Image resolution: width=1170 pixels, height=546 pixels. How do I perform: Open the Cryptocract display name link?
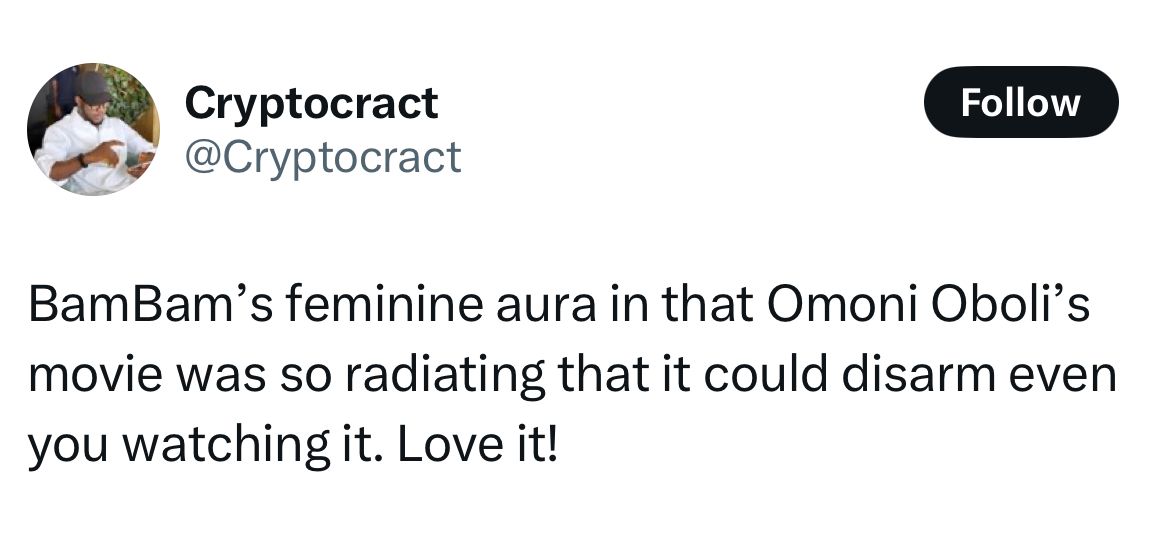click(x=311, y=102)
